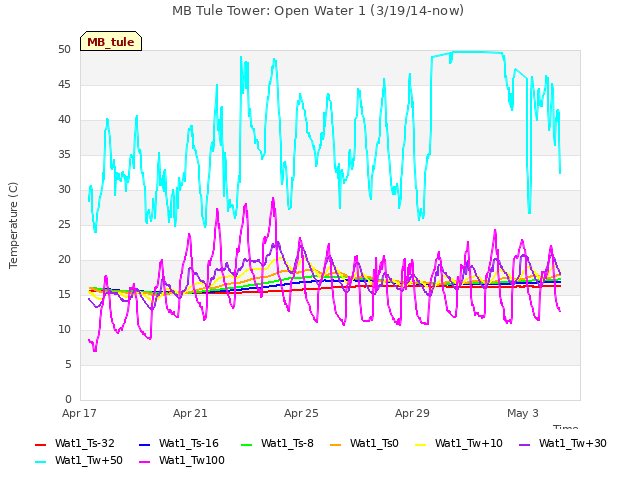
Task: Toggle the Wat1_Ts-32 legend entry
Action: click(75, 444)
